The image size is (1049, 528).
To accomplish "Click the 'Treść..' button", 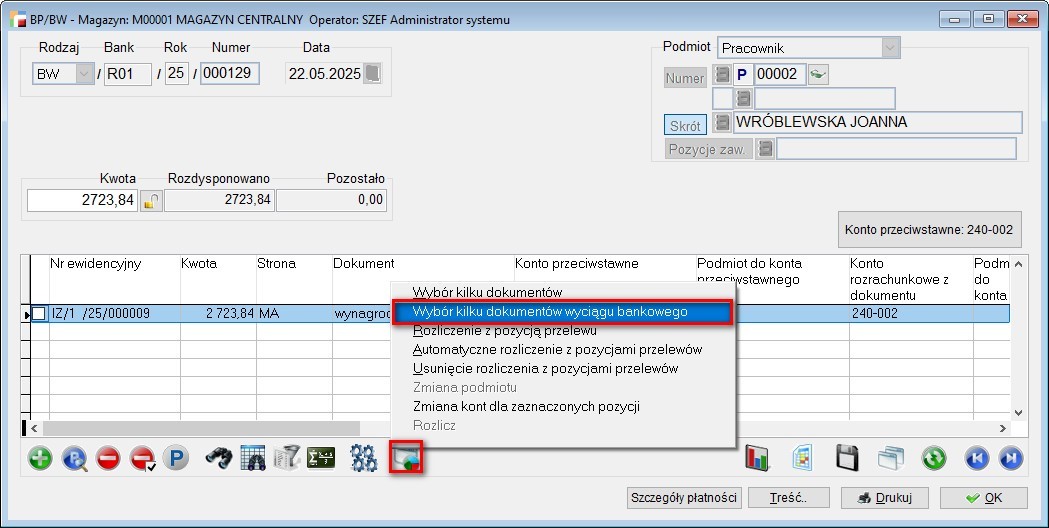I will (788, 498).
